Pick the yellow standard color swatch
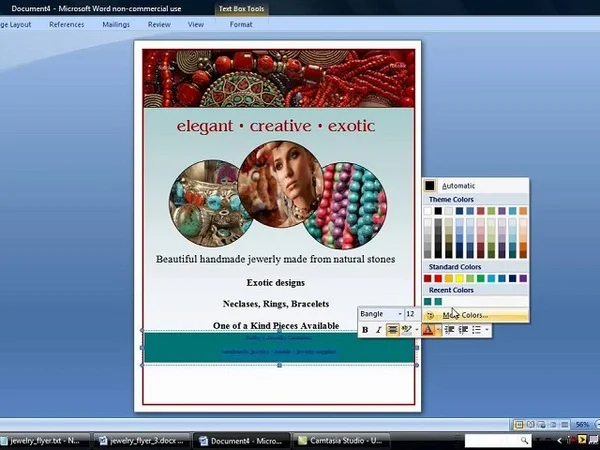The height and width of the screenshot is (450, 600). coord(460,279)
